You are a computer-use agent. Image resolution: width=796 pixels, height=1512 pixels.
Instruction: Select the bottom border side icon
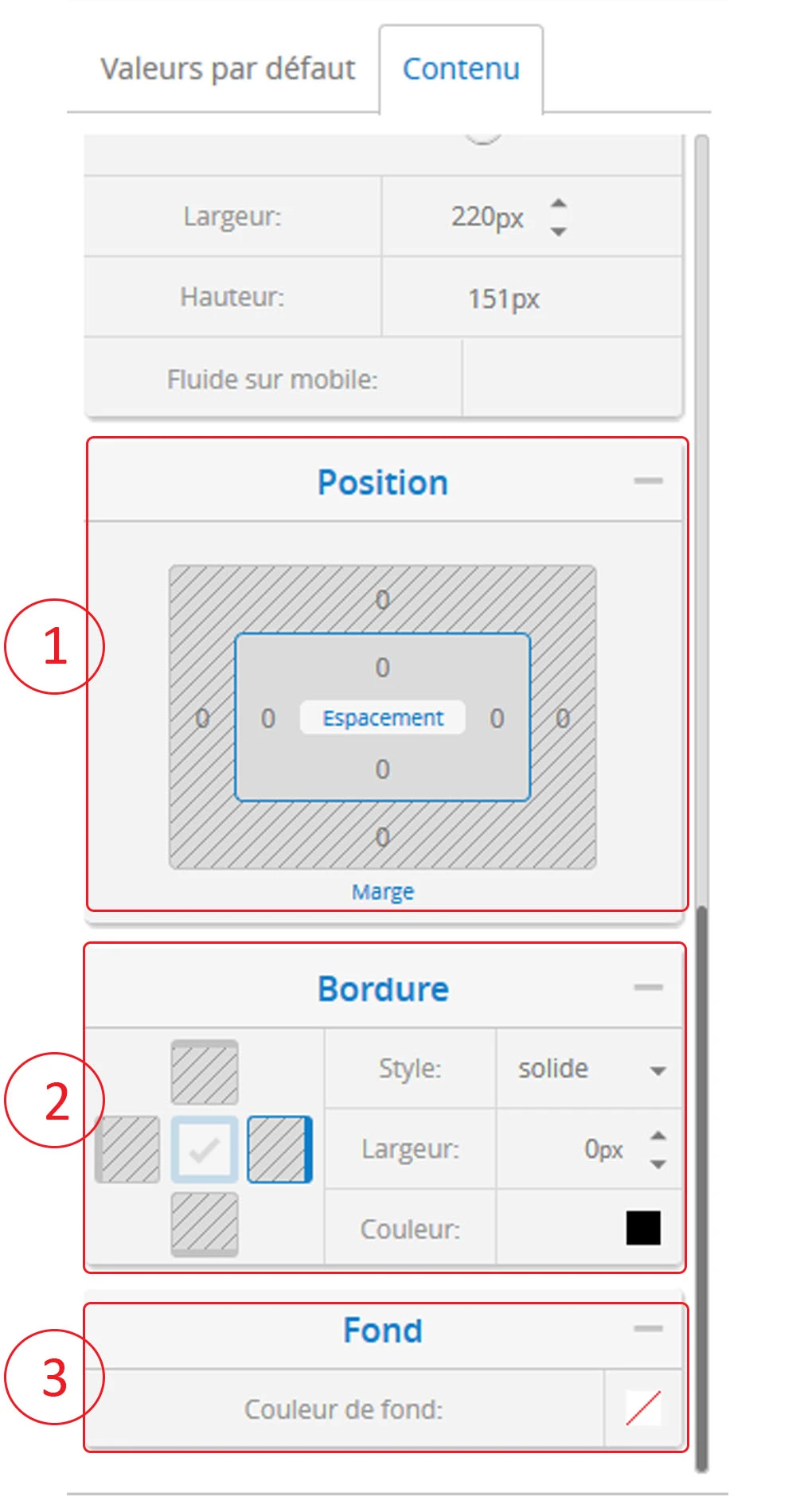[x=205, y=1225]
